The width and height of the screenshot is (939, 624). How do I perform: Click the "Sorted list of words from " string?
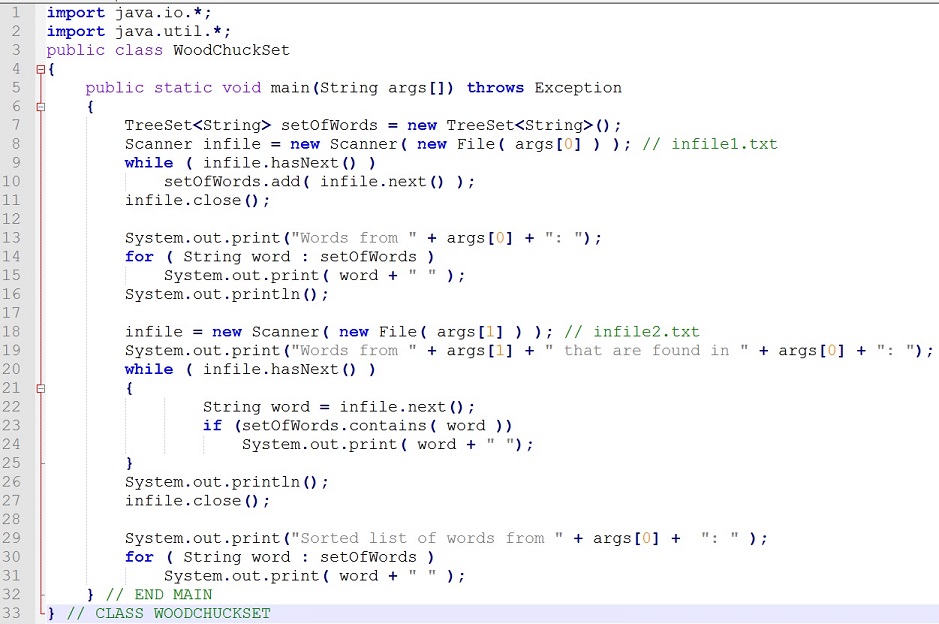426,538
